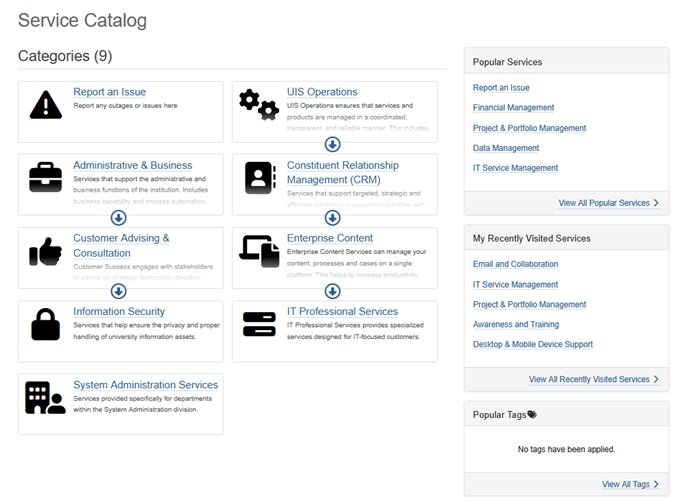675x503 pixels.
Task: Click the System Administration Services description text
Action: point(142,404)
